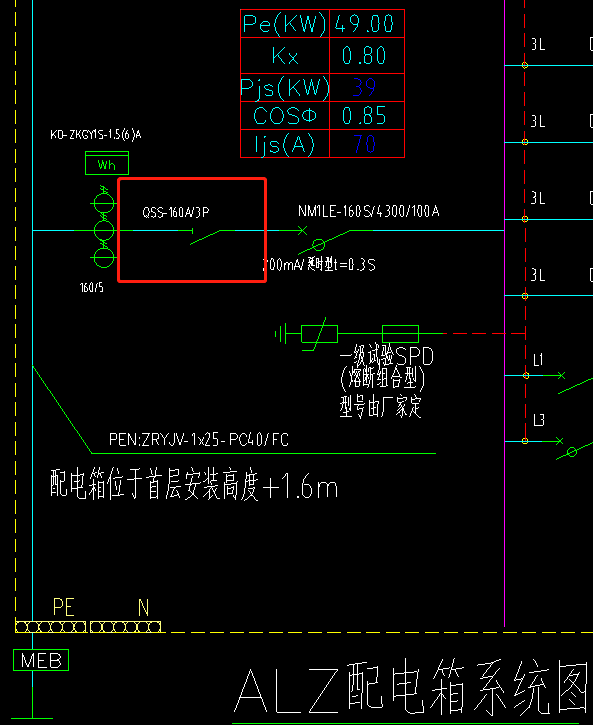Select the 300mA delay type t=0.3S text
This screenshot has width=593, height=725.
(319, 264)
